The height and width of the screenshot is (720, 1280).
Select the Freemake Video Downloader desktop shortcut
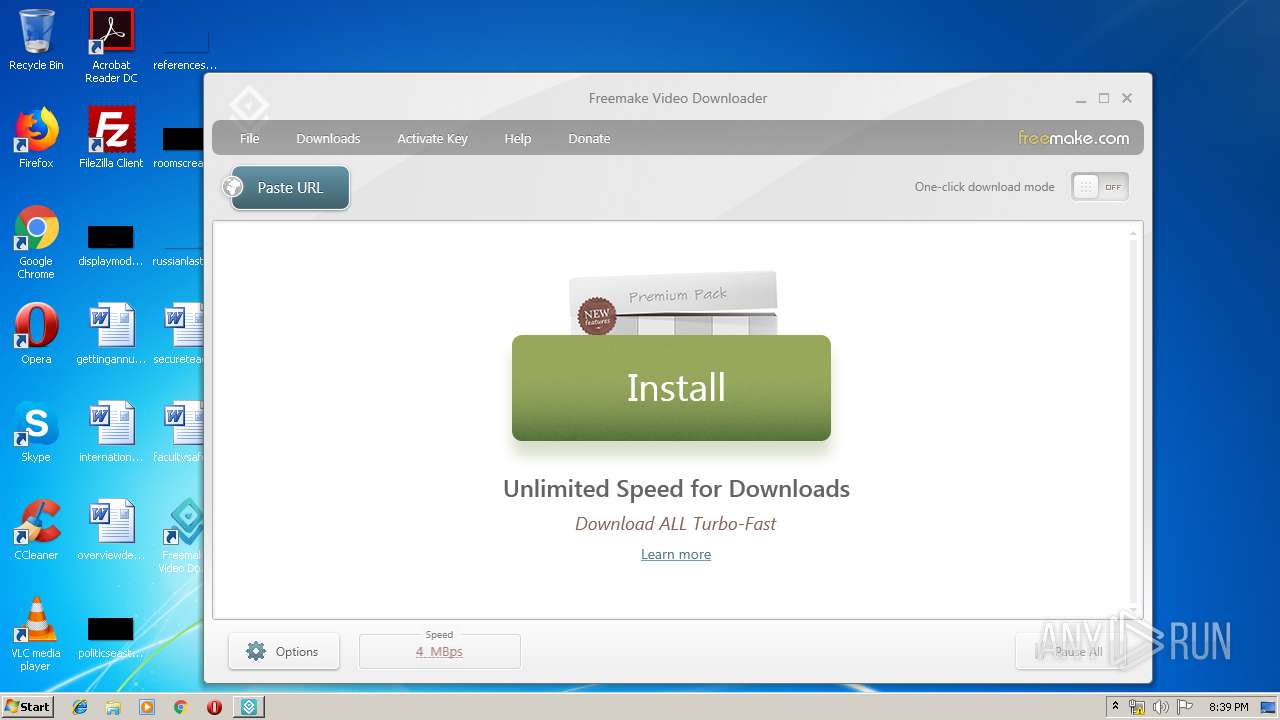183,536
